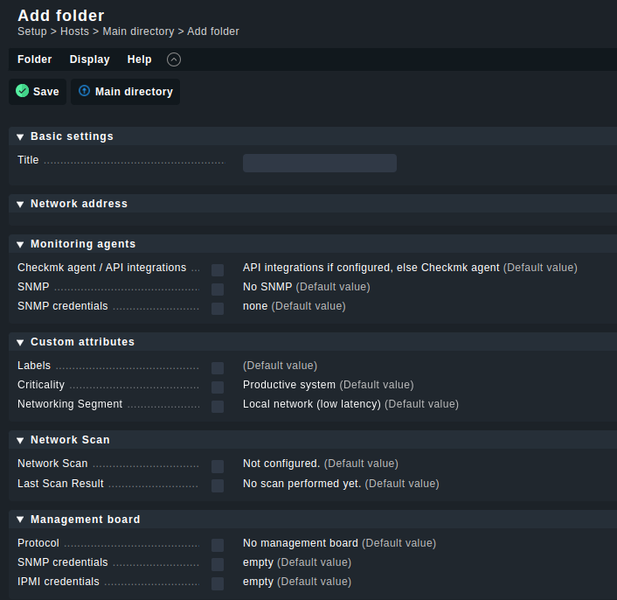Viewport: 617px width, 600px height.
Task: Collapse the Custom attributes section
Action: click(20, 342)
